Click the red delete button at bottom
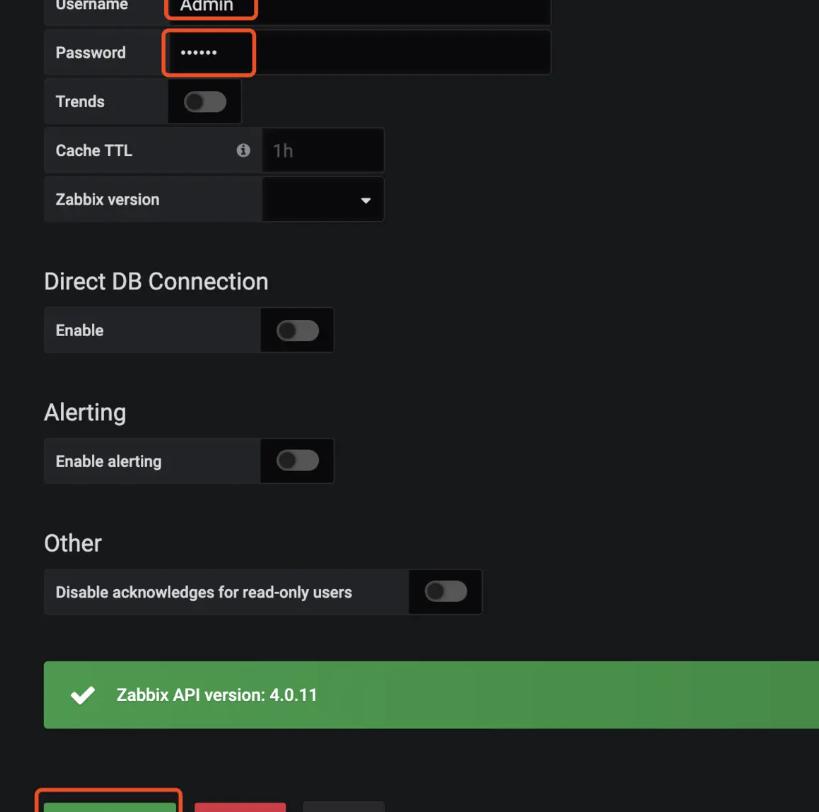 (x=240, y=807)
